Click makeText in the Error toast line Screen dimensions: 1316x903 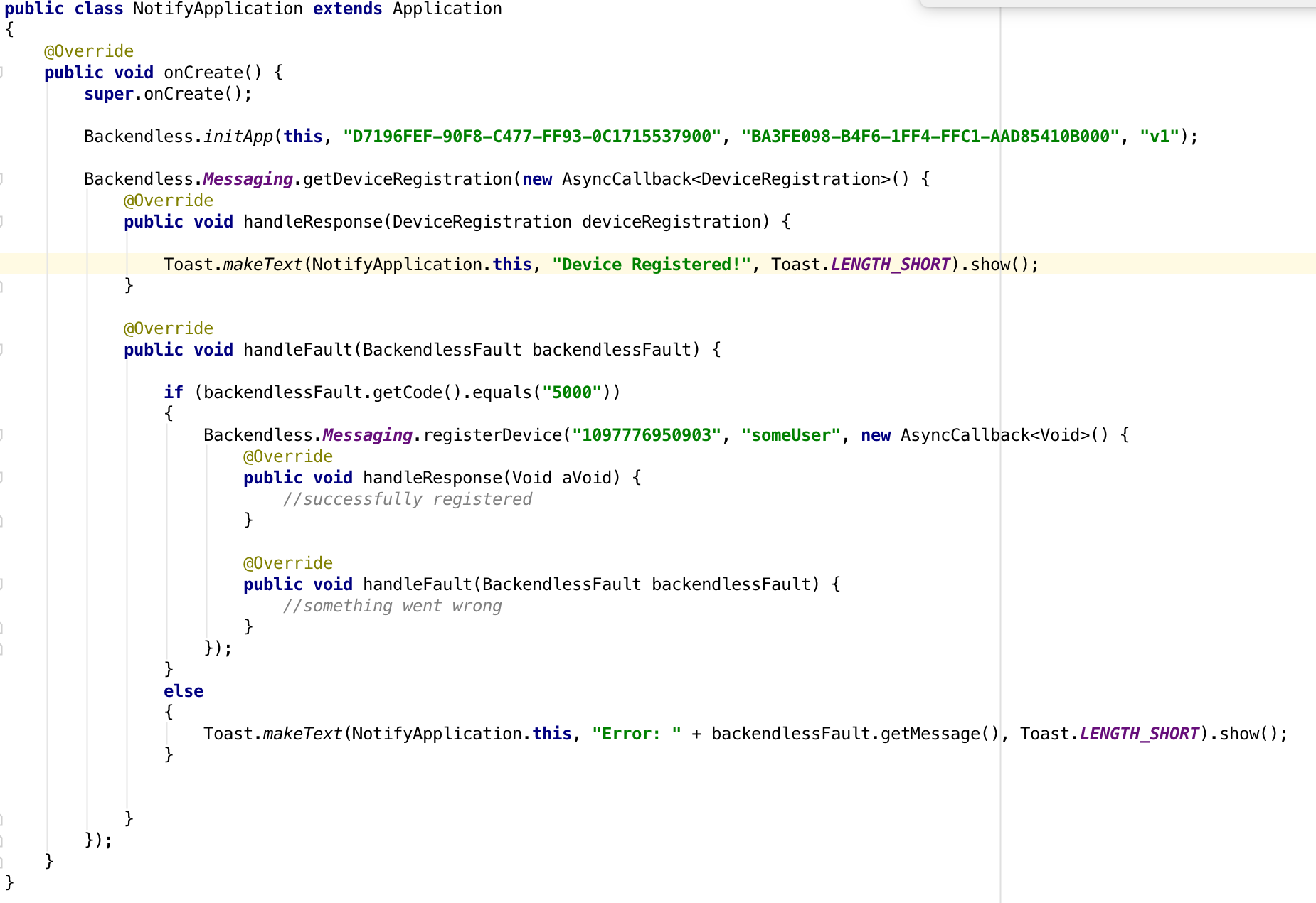(x=303, y=734)
